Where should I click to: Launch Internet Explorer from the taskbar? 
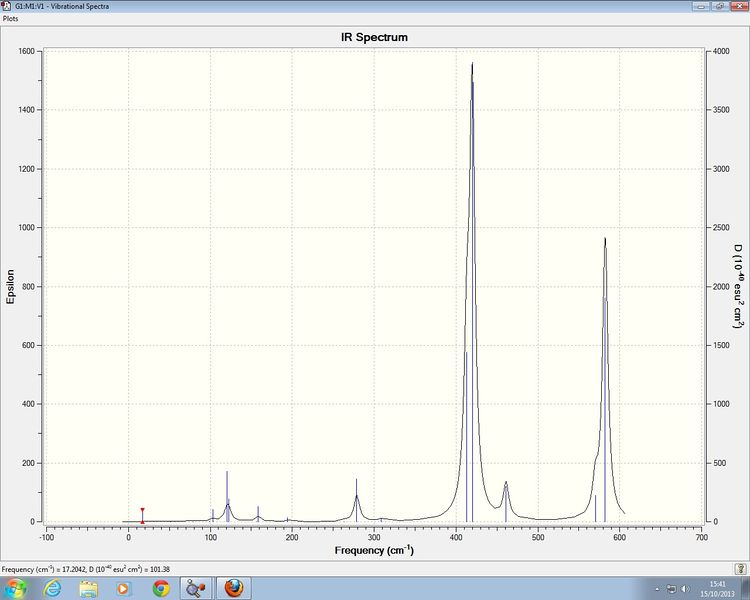click(52, 588)
